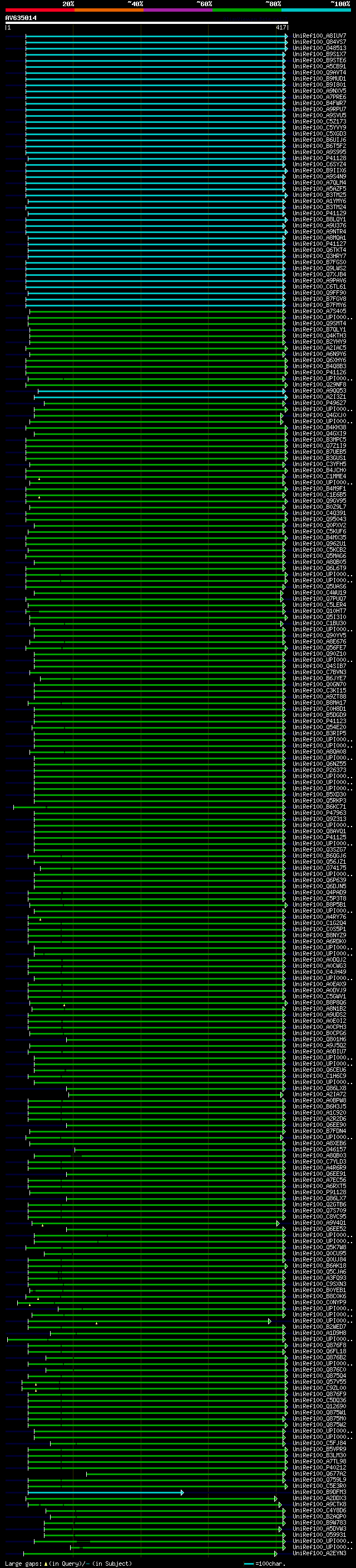This screenshot has height=1568, width=356.
Task: Pick the UniRef100_C1MME4 entry
Action: [x=319, y=477]
